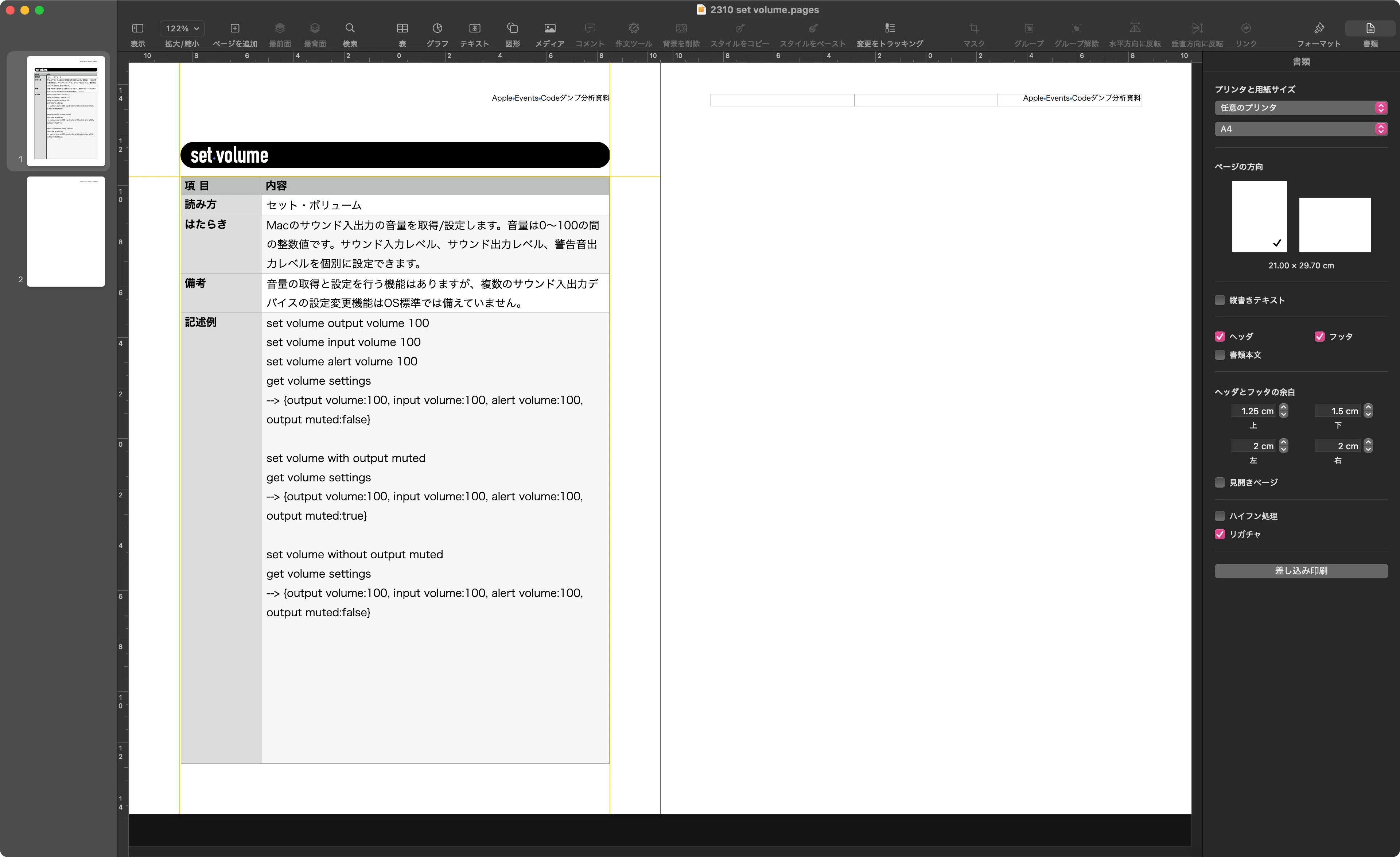Click the 差し込み印刷 mail merge button
The image size is (1400, 857).
[1301, 571]
